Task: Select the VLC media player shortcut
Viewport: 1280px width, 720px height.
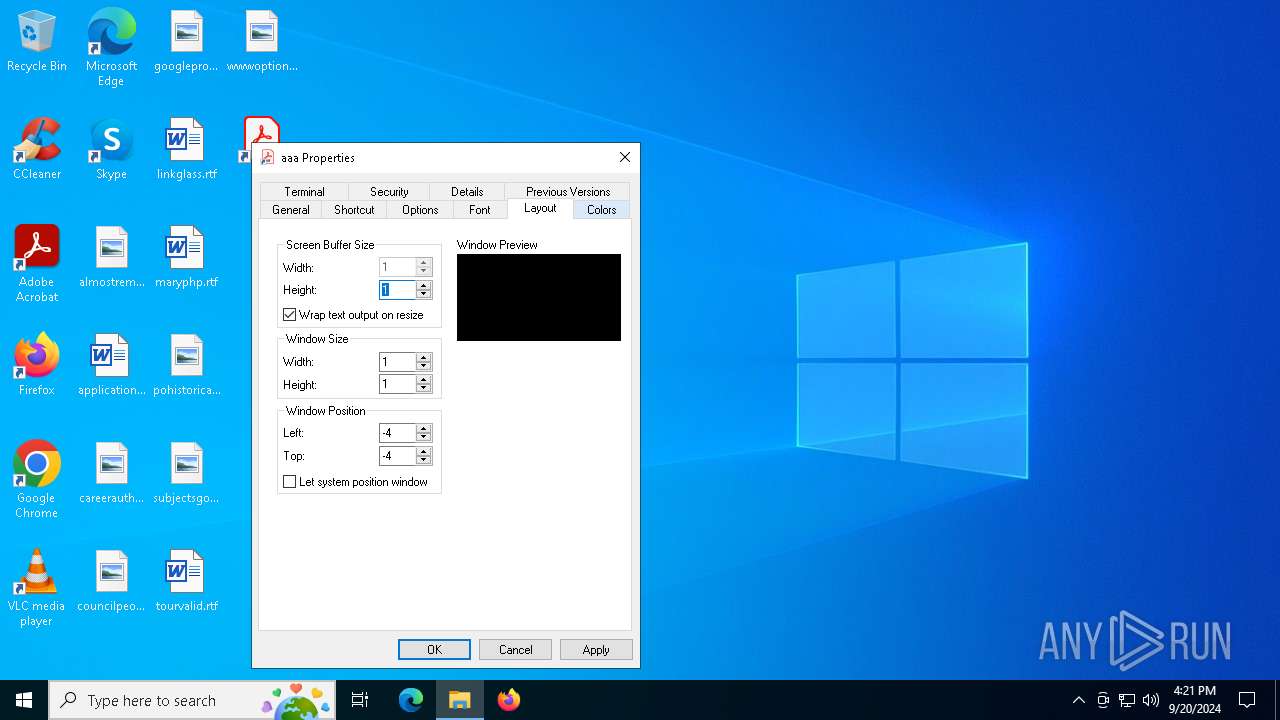Action: [x=37, y=588]
